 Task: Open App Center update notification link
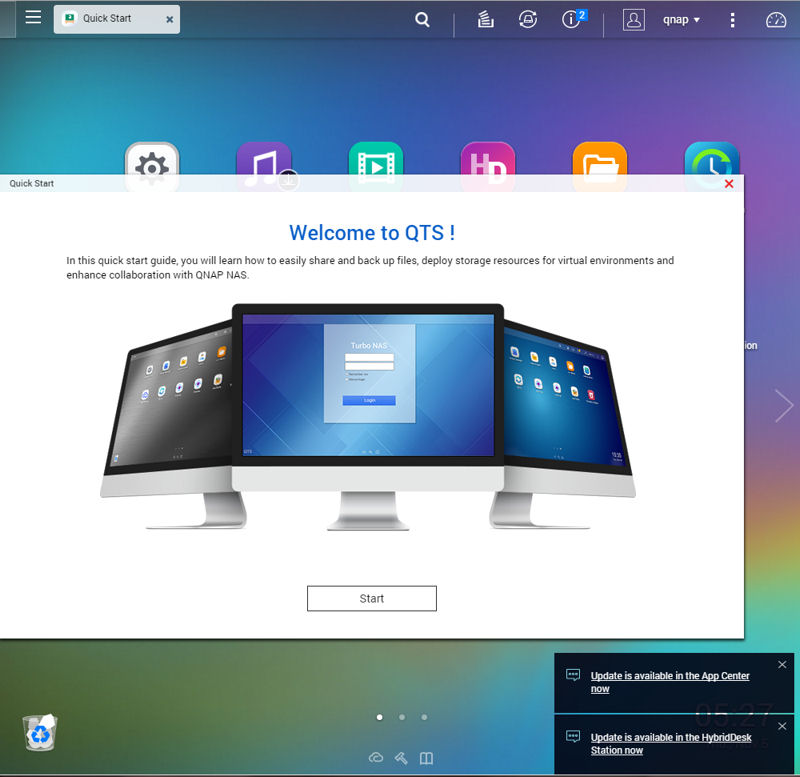point(670,682)
